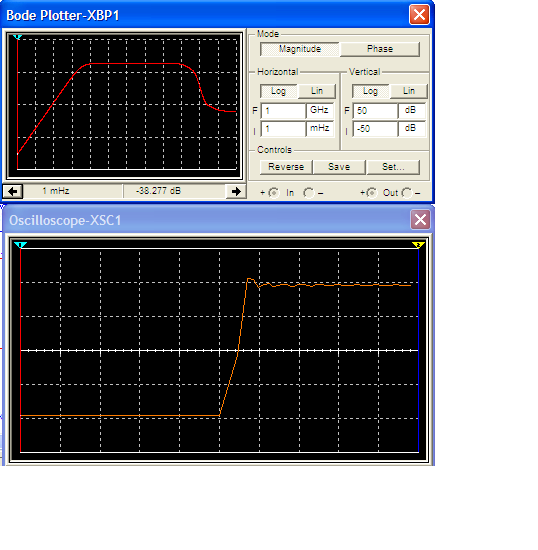Open the Set... dialog button
Screen dimensions: 538x550
[x=393, y=167]
